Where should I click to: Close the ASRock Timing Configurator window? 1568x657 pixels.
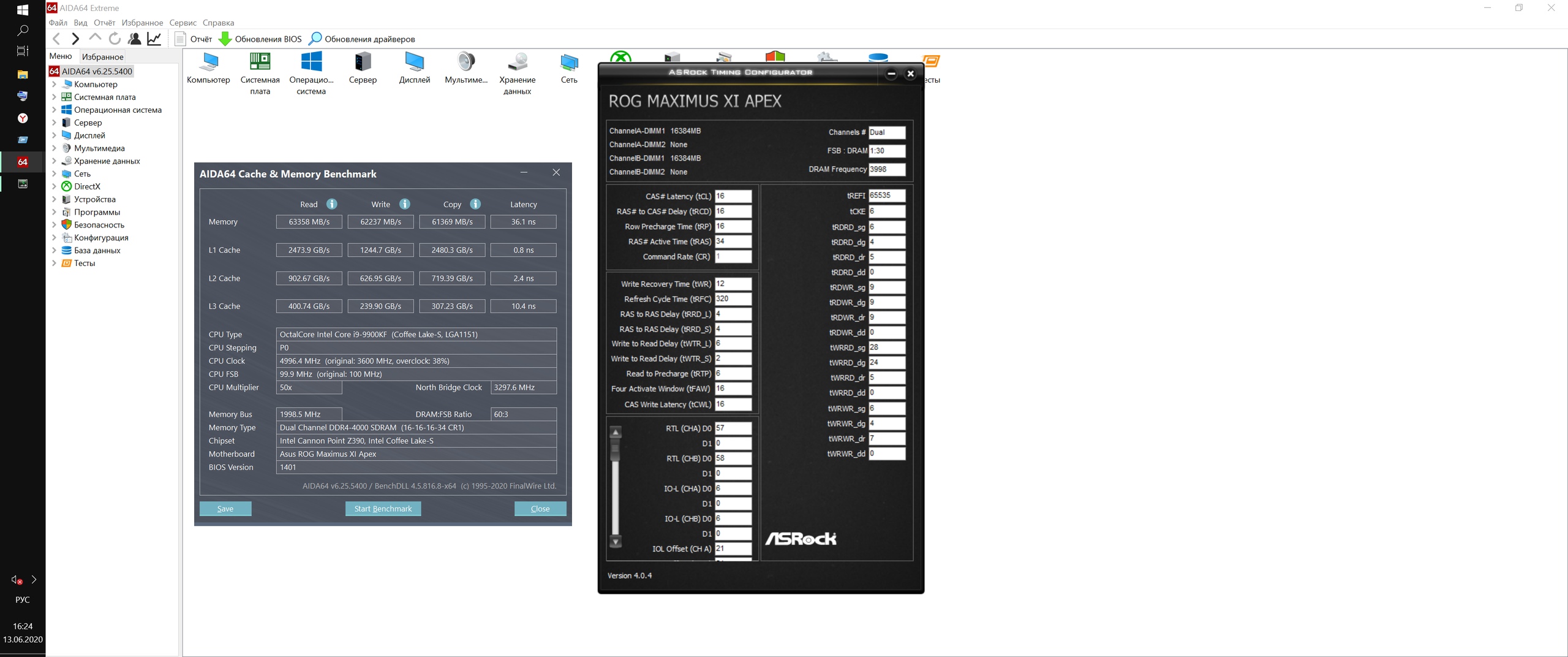911,74
